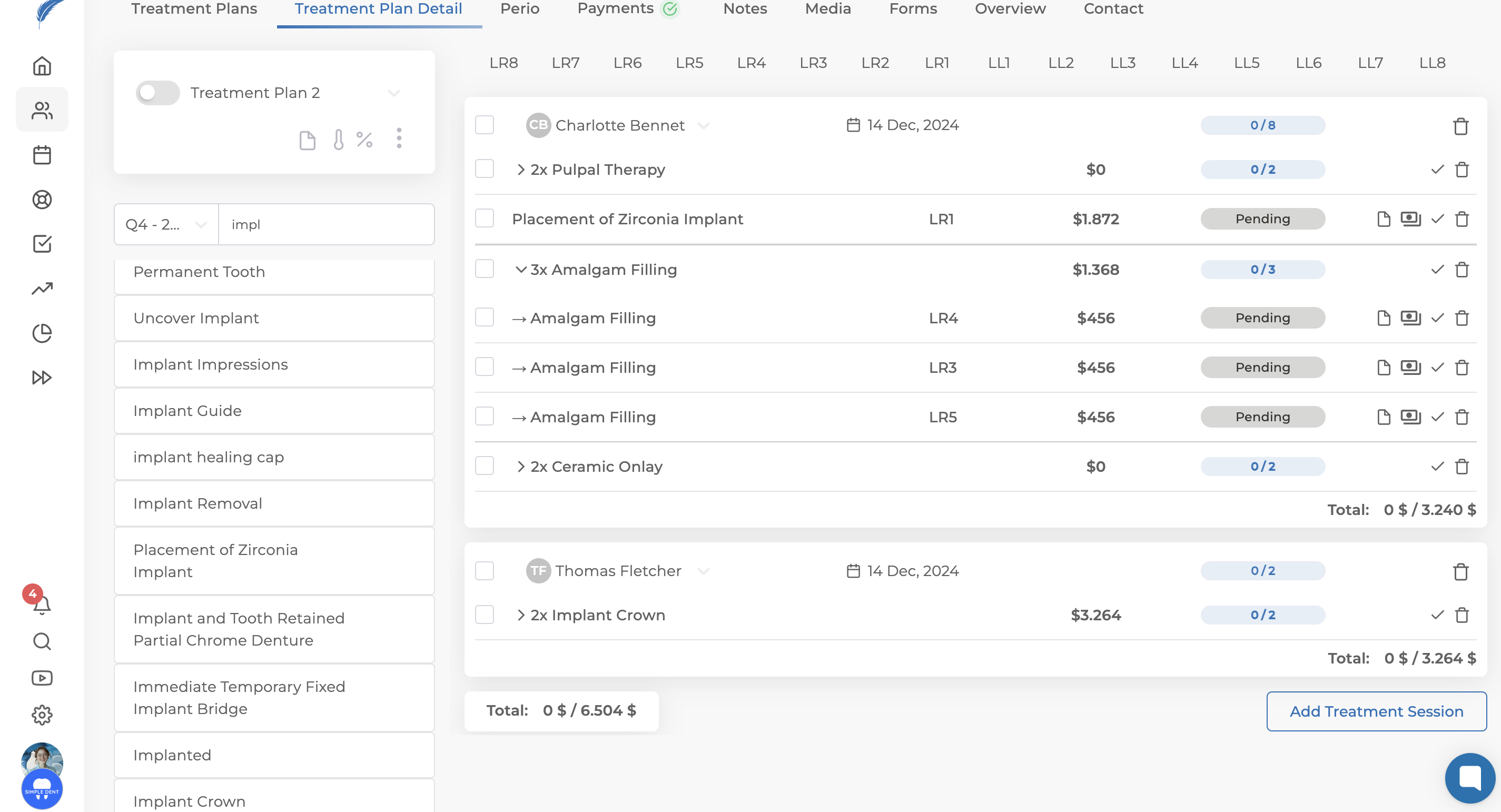Mark LR4 Amalgam Filling as complete

pyautogui.click(x=1437, y=318)
